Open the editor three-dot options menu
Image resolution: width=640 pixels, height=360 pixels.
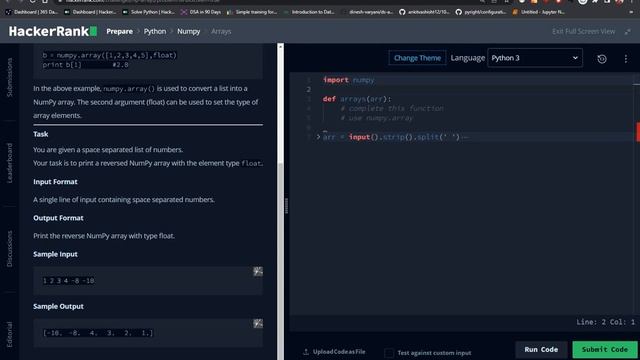[625, 59]
